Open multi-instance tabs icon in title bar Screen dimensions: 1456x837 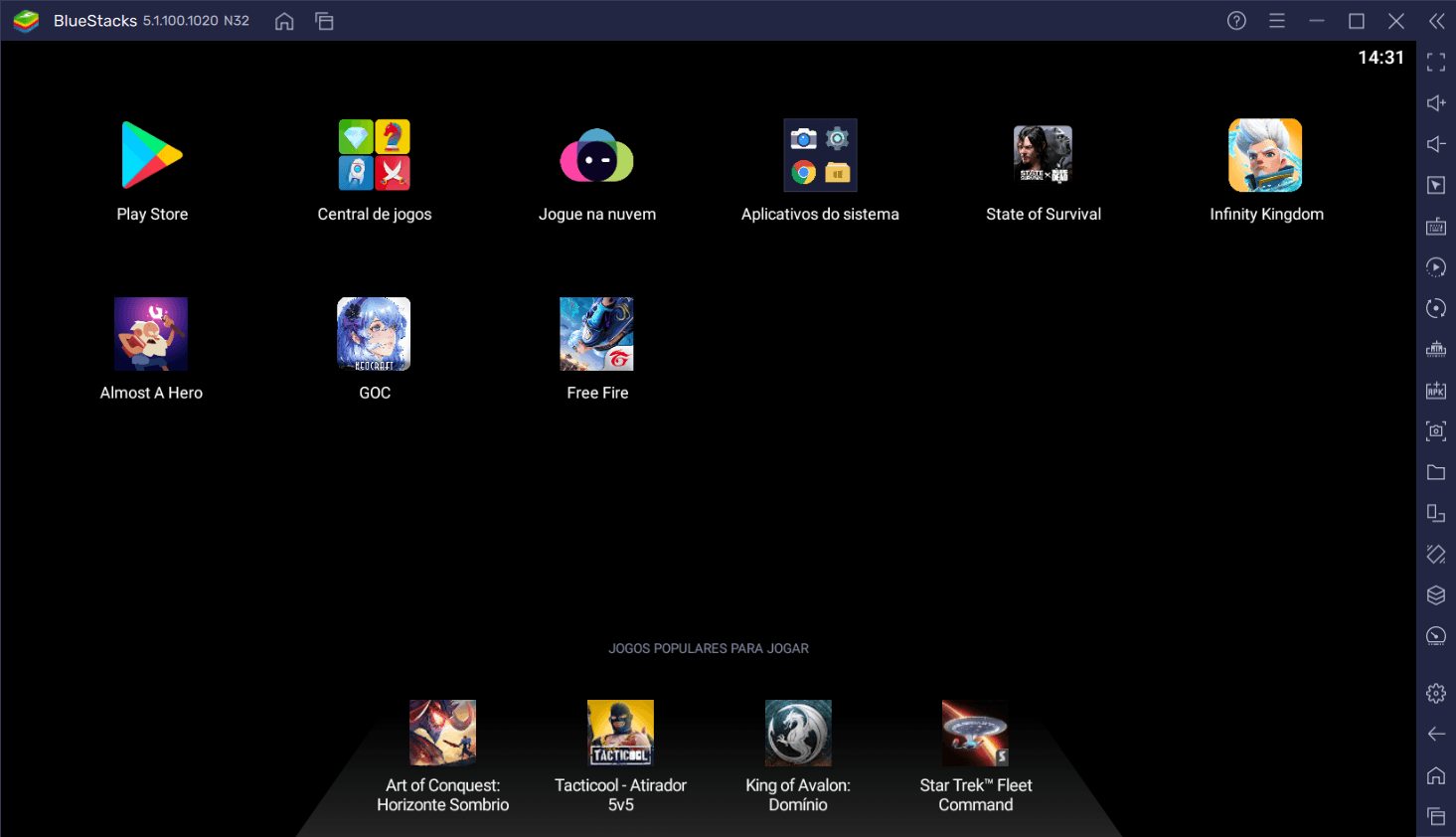(x=324, y=21)
